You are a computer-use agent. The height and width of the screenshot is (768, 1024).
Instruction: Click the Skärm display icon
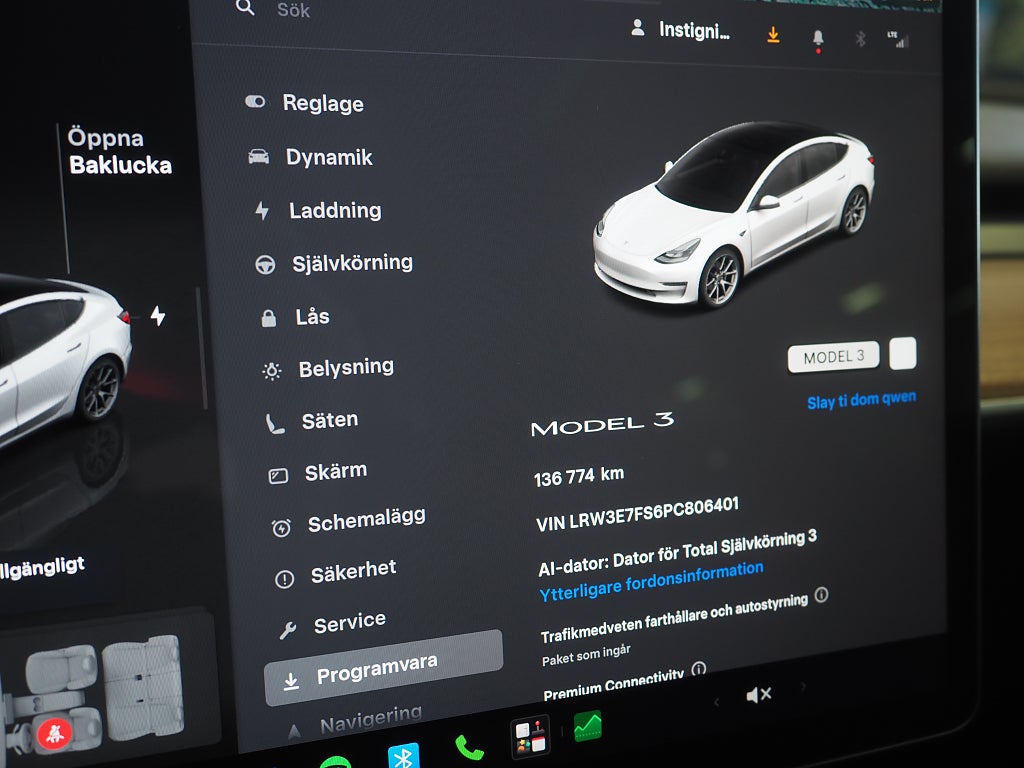[x=278, y=476]
